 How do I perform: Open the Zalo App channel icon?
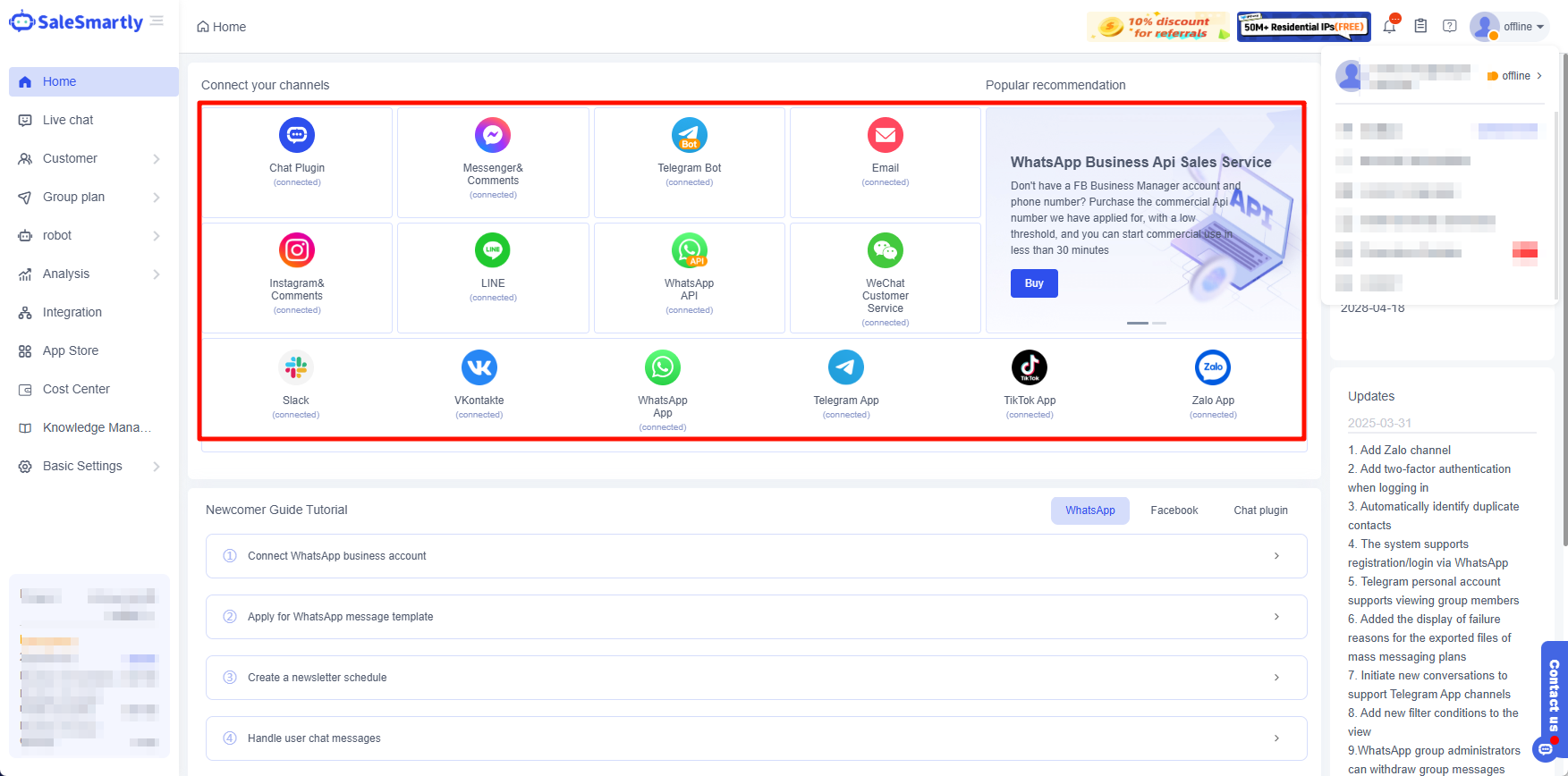point(1213,367)
